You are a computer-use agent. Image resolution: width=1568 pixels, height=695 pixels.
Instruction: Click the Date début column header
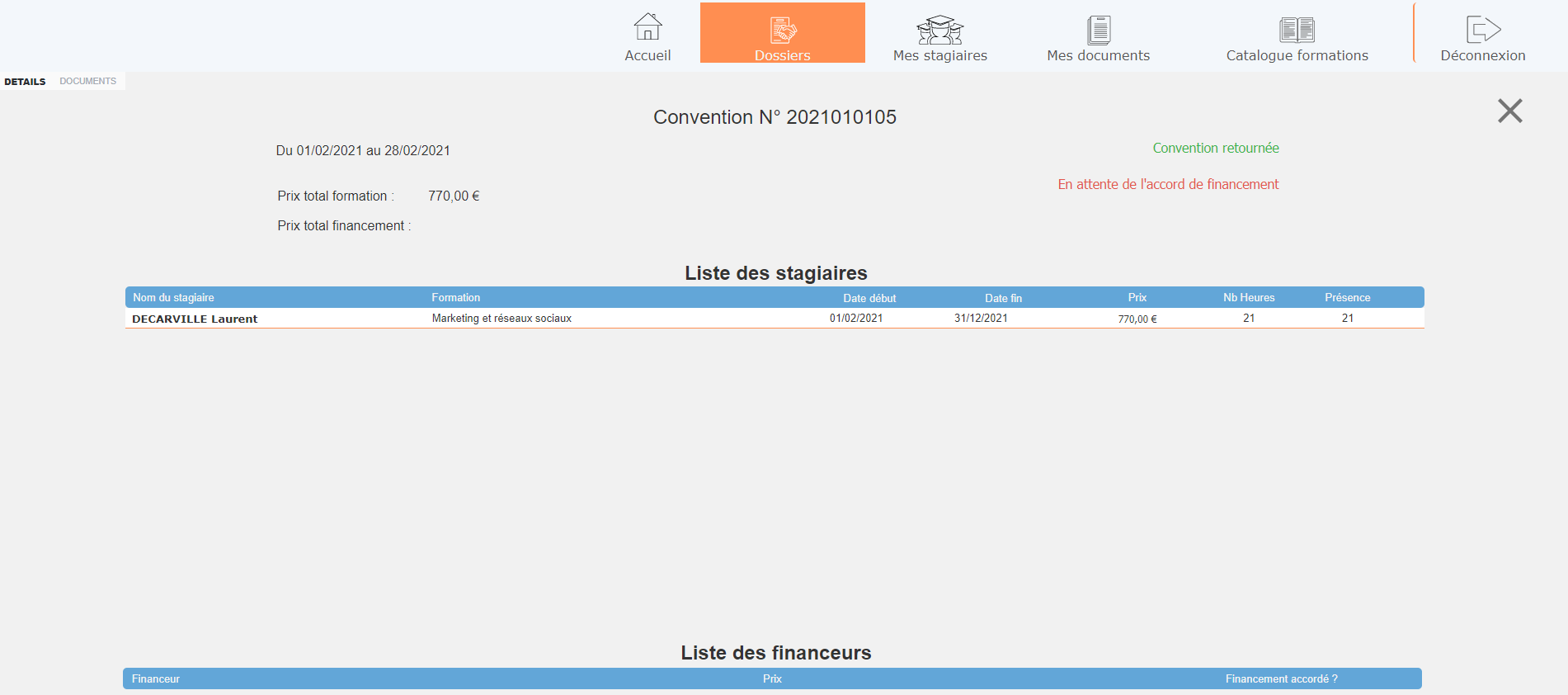[x=869, y=298]
